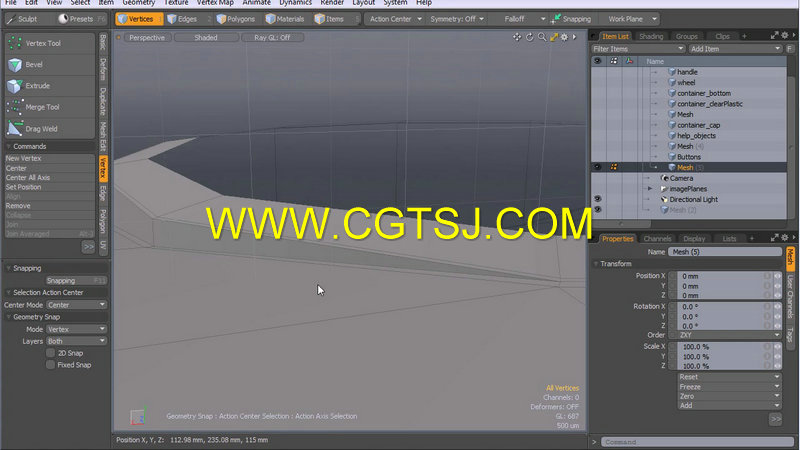Click the Name field Mesh (5)

(x=725, y=252)
